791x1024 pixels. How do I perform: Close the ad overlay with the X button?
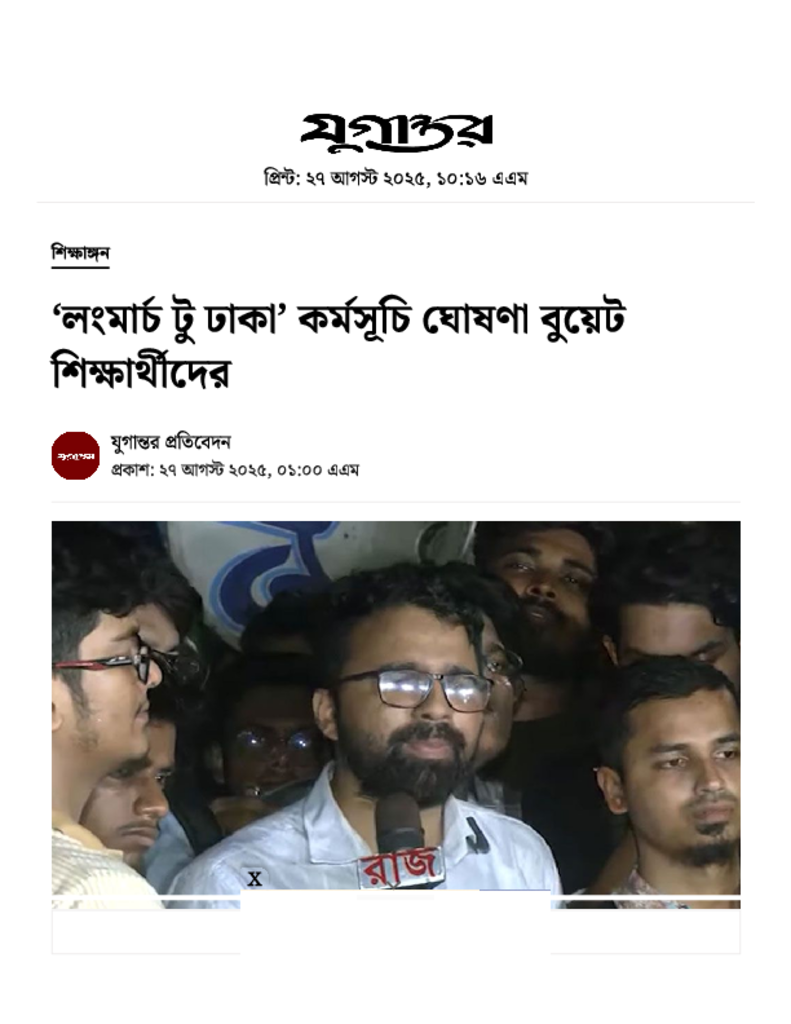[255, 878]
